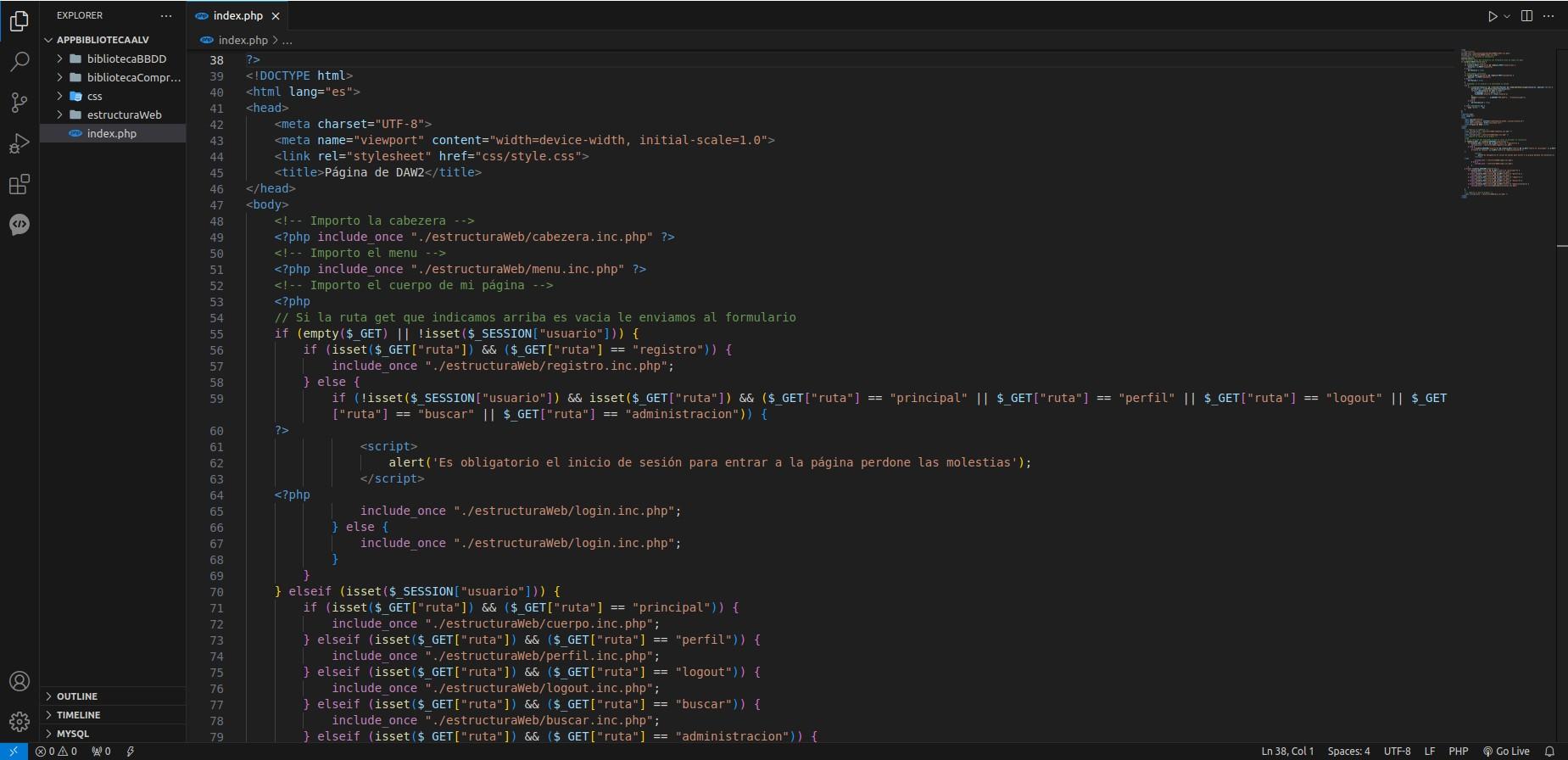Select encoding UTF-8
Image resolution: width=1568 pixels, height=760 pixels.
pyautogui.click(x=1398, y=752)
